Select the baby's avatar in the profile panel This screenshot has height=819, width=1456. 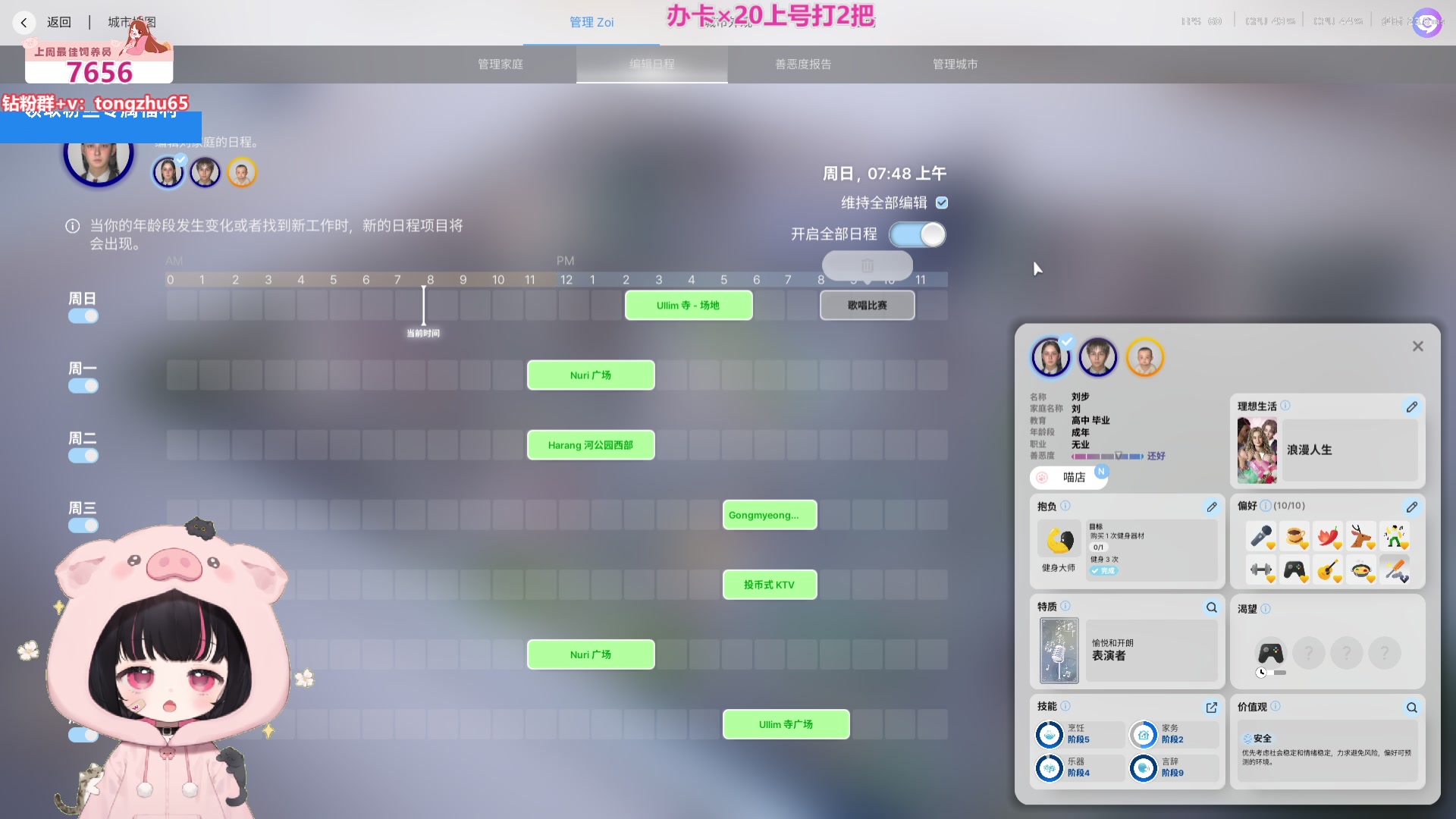(1145, 357)
